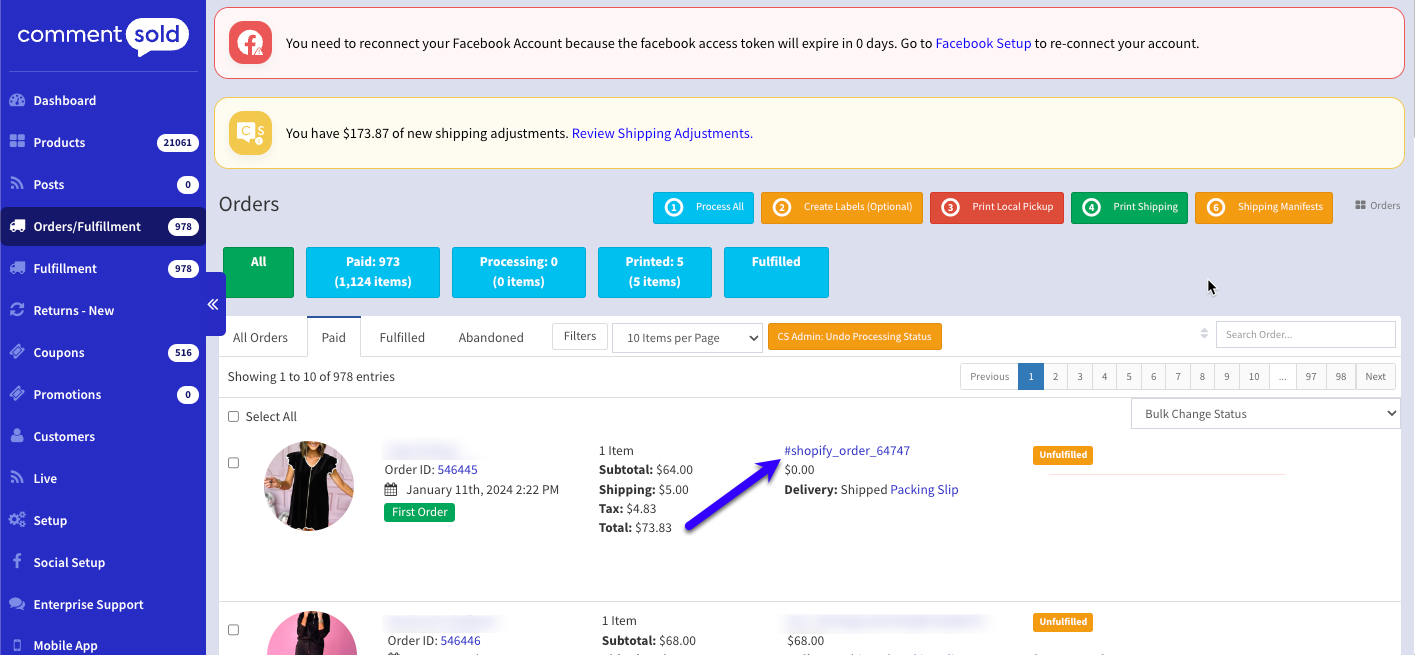Click the Coupons ticket icon

[17, 352]
